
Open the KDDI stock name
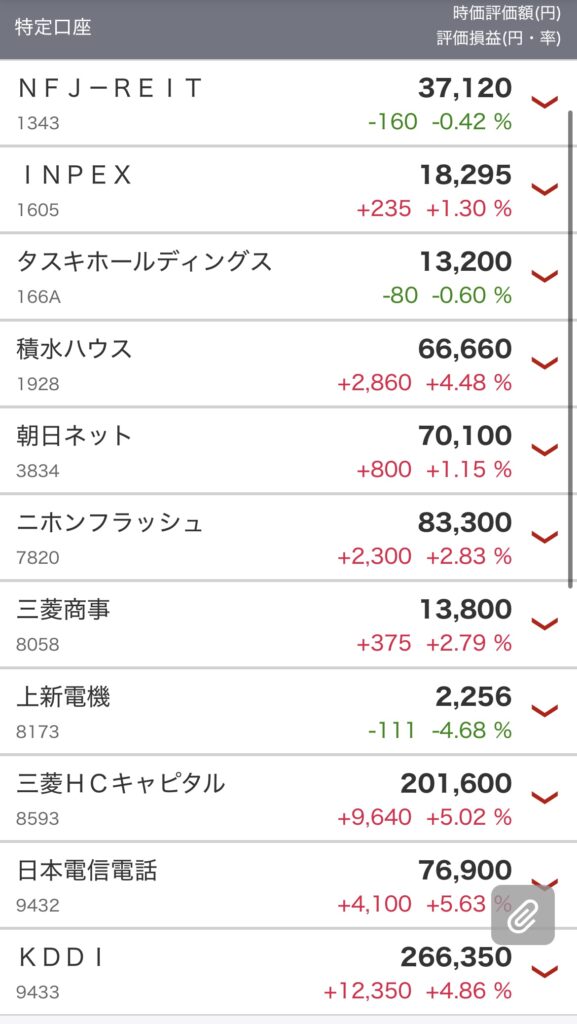61,957
